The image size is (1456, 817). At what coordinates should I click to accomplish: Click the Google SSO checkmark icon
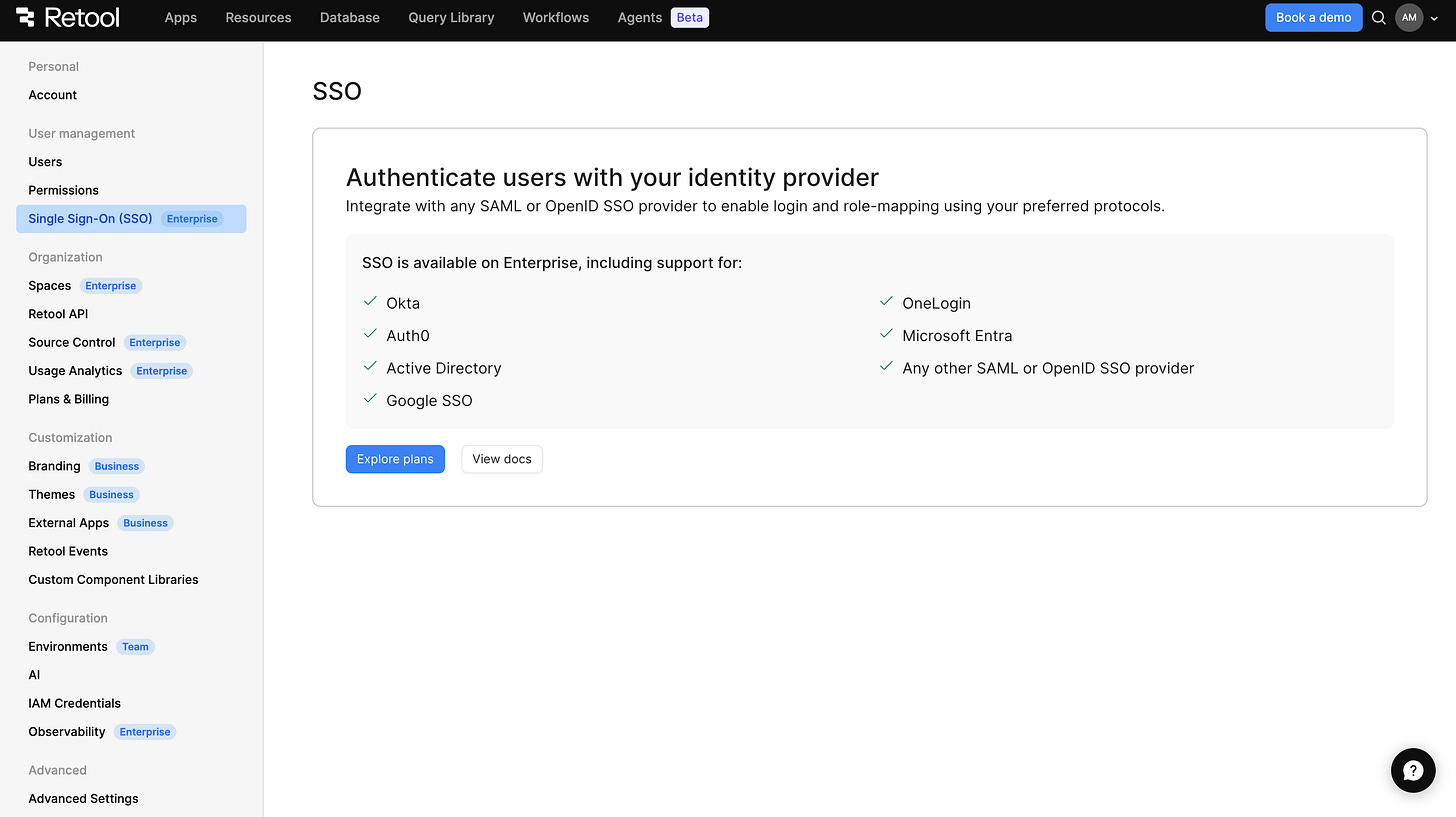(370, 398)
